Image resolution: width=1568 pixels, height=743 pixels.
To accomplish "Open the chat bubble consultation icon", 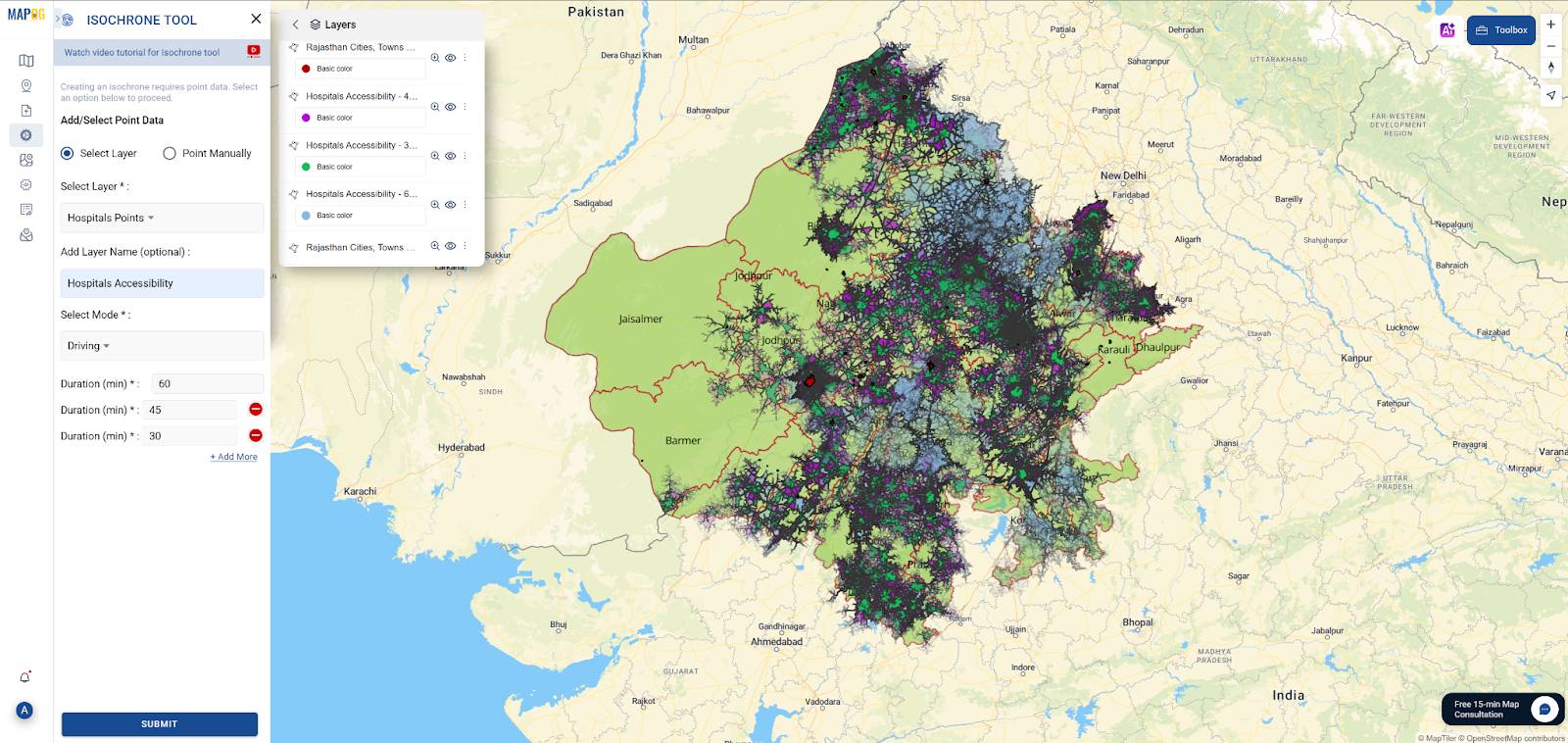I will (x=1544, y=709).
